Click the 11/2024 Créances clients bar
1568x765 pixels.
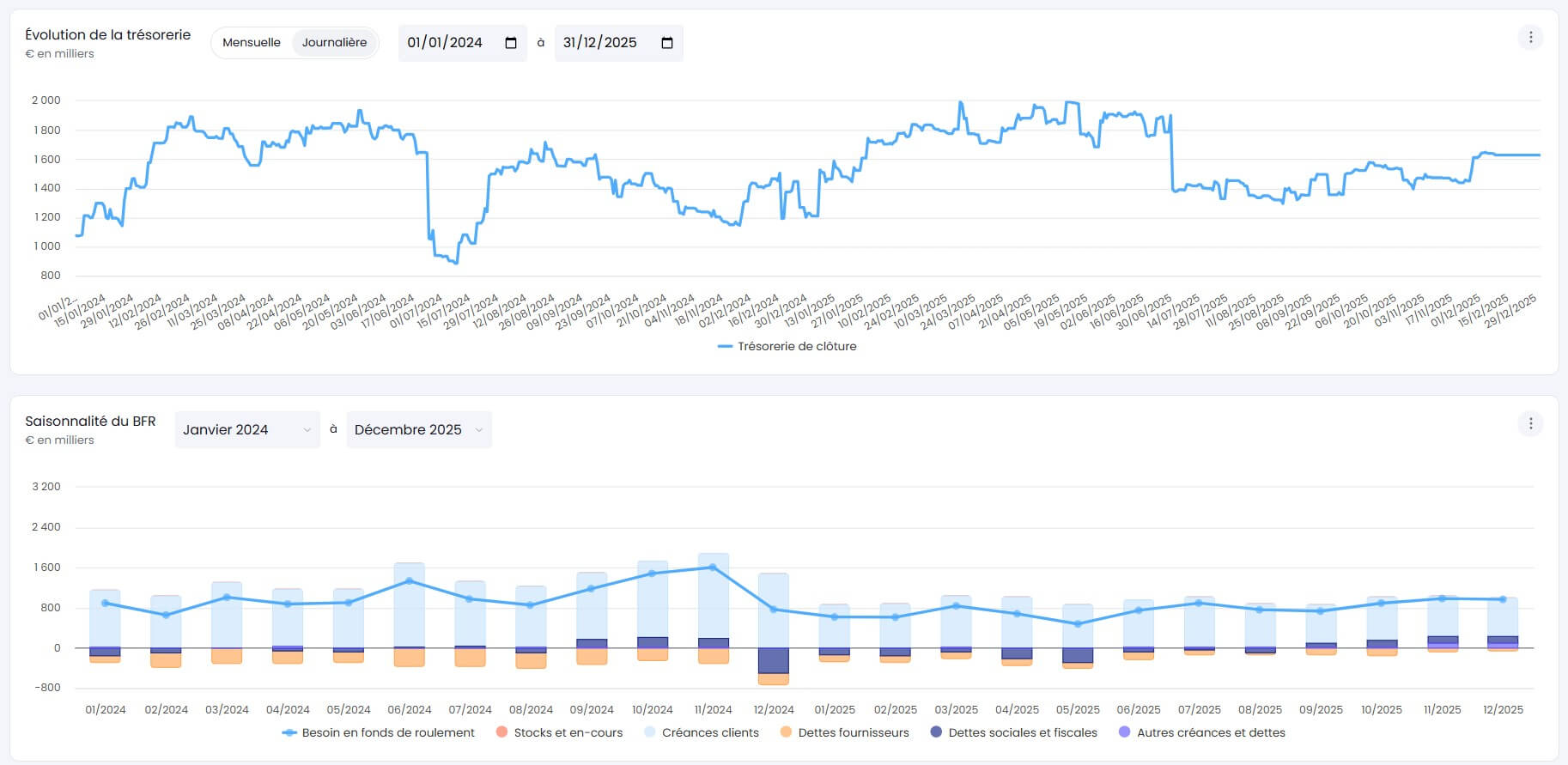point(713,596)
